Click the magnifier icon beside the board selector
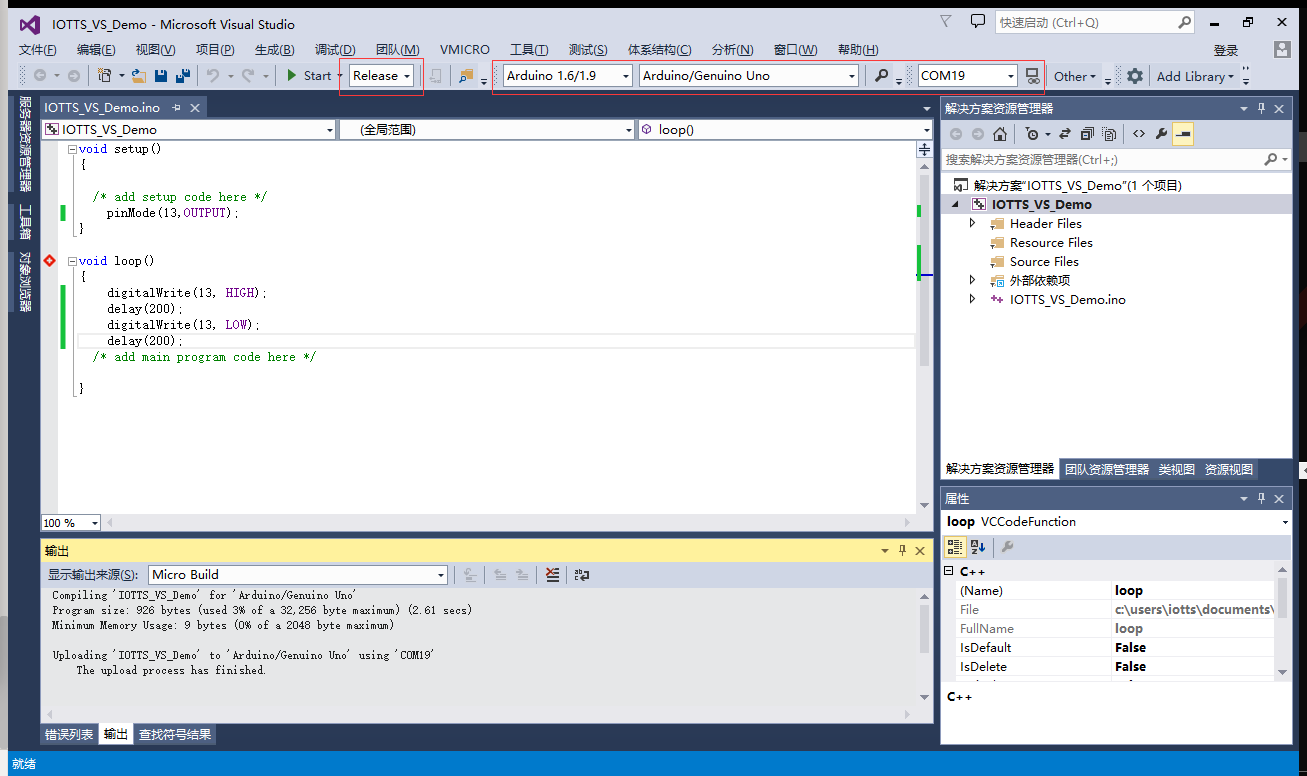Viewport: 1307px width, 776px height. (881, 75)
